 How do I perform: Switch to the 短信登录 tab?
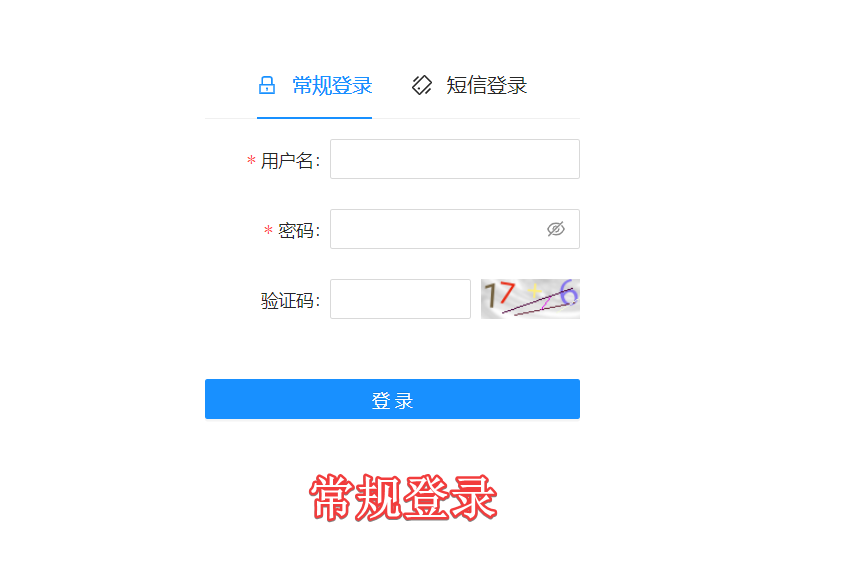(469, 85)
